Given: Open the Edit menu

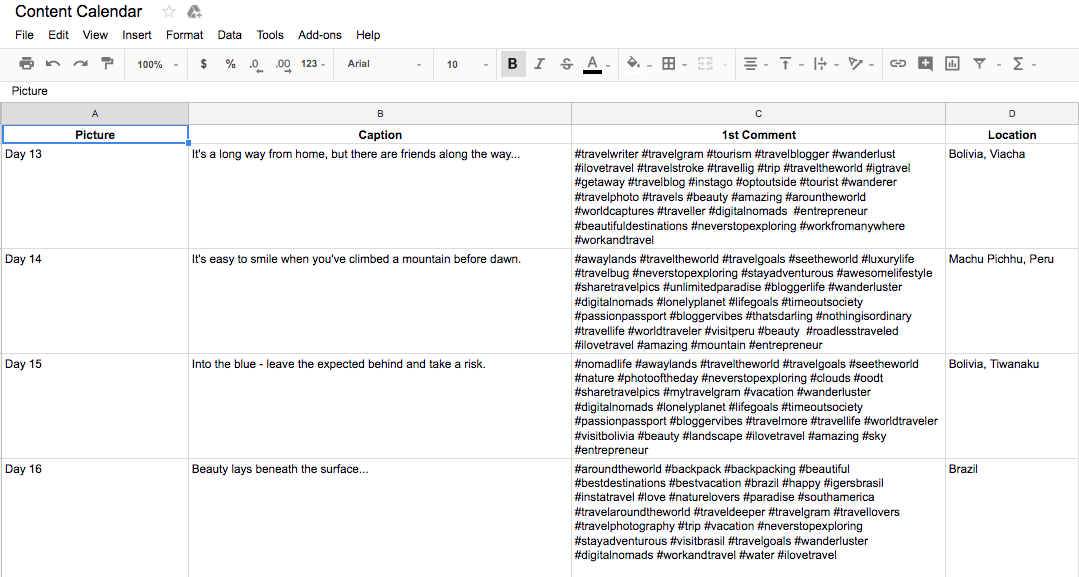Looking at the screenshot, I should click(58, 35).
